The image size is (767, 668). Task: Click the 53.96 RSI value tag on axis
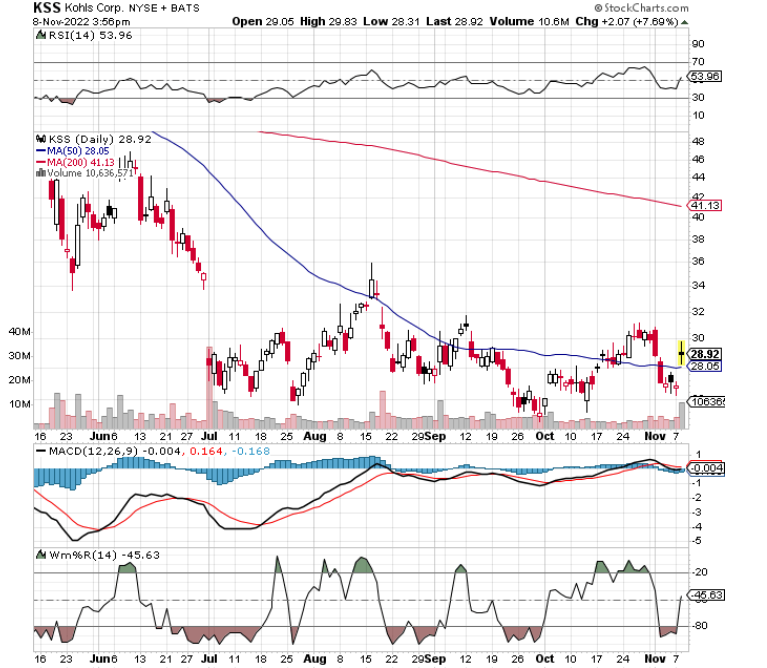(705, 76)
